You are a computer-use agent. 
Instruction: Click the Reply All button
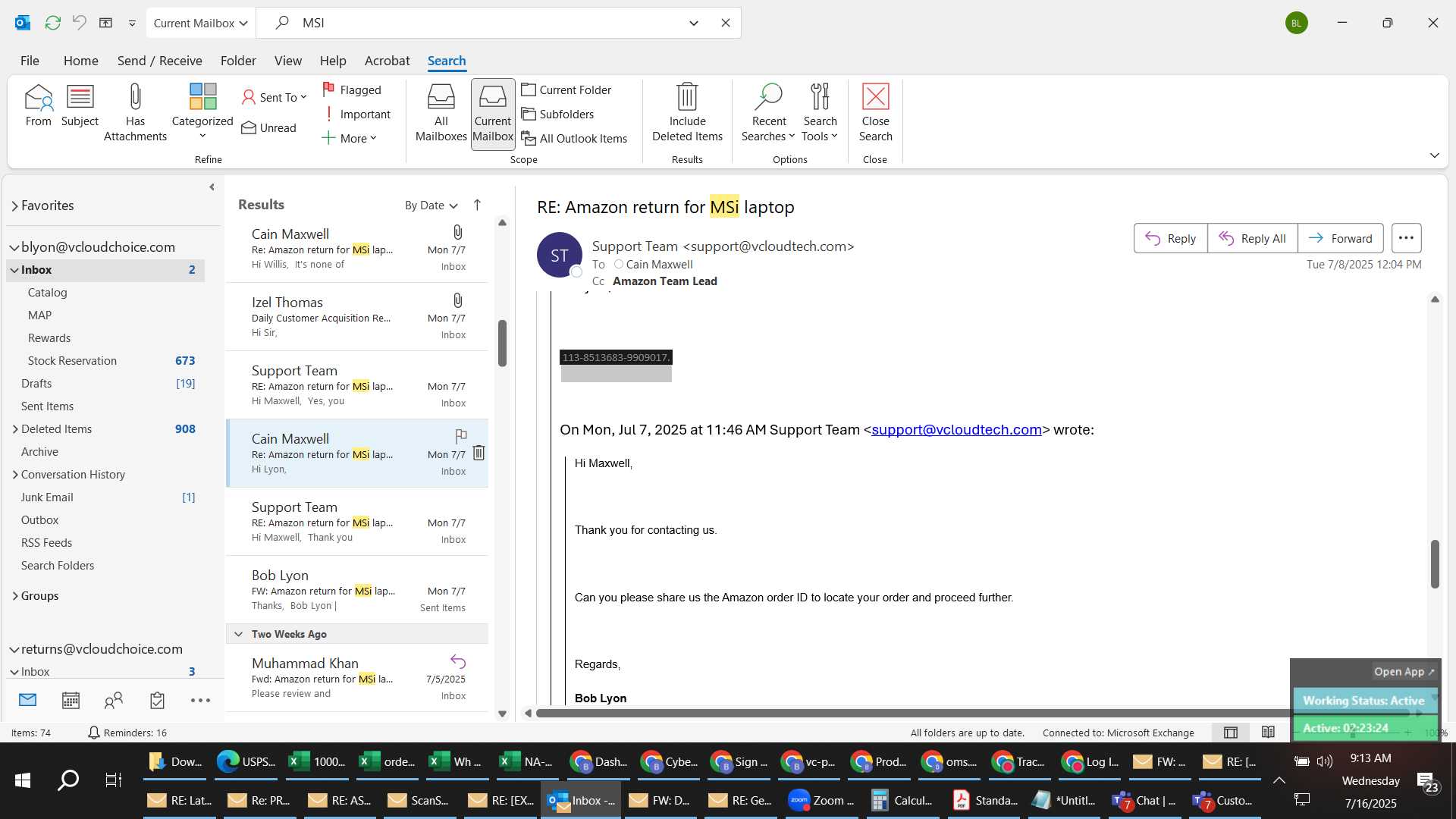click(1252, 238)
